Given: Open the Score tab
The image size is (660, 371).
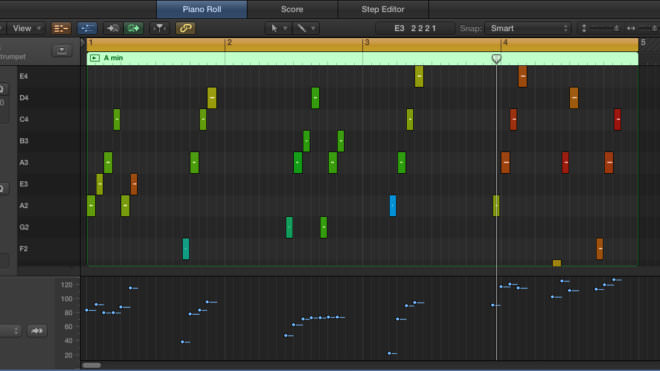Looking at the screenshot, I should pyautogui.click(x=292, y=9).
